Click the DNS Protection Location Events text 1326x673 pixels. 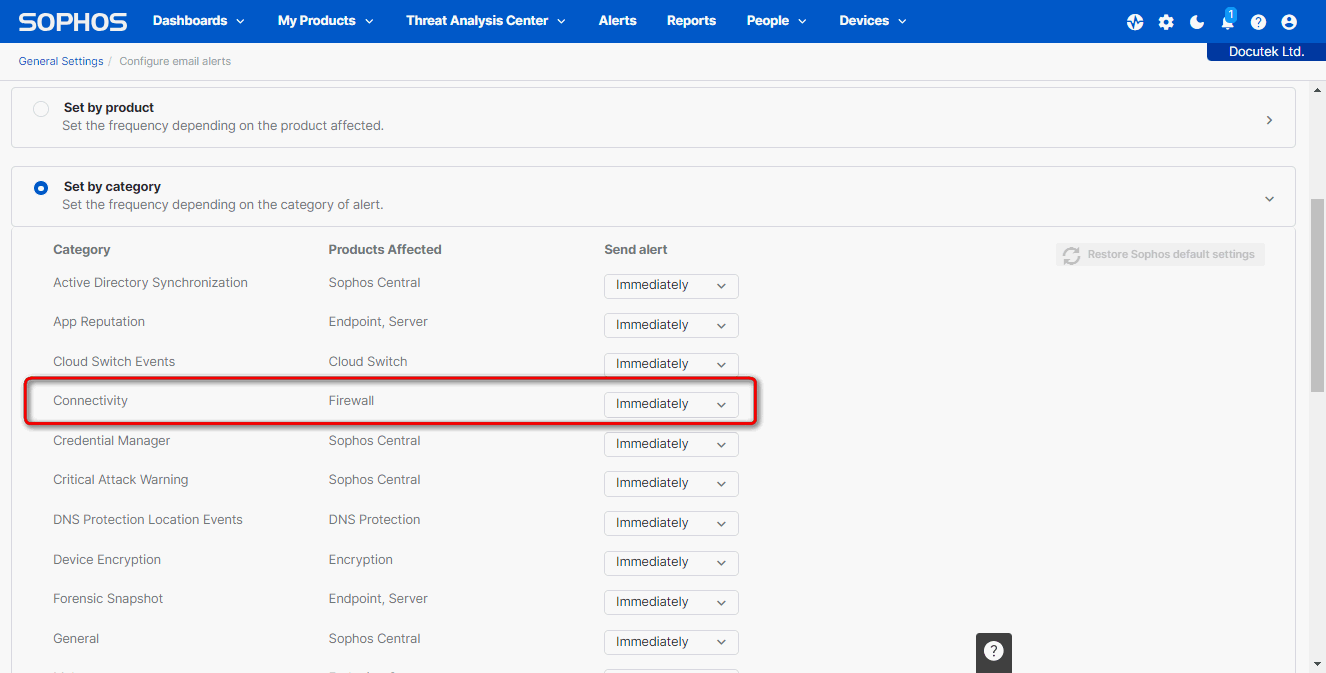[x=148, y=520]
